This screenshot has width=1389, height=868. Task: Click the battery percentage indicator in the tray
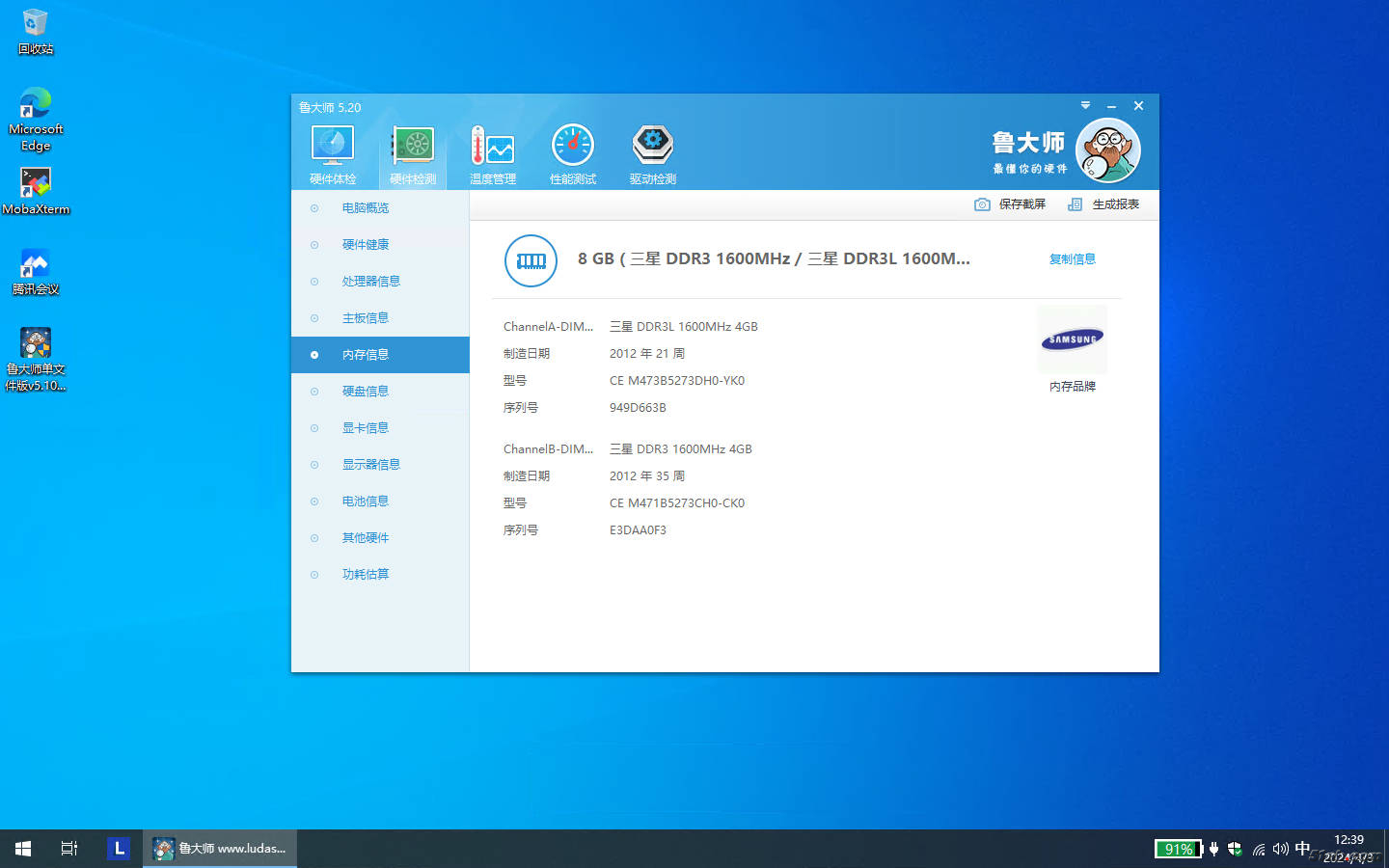pos(1178,849)
